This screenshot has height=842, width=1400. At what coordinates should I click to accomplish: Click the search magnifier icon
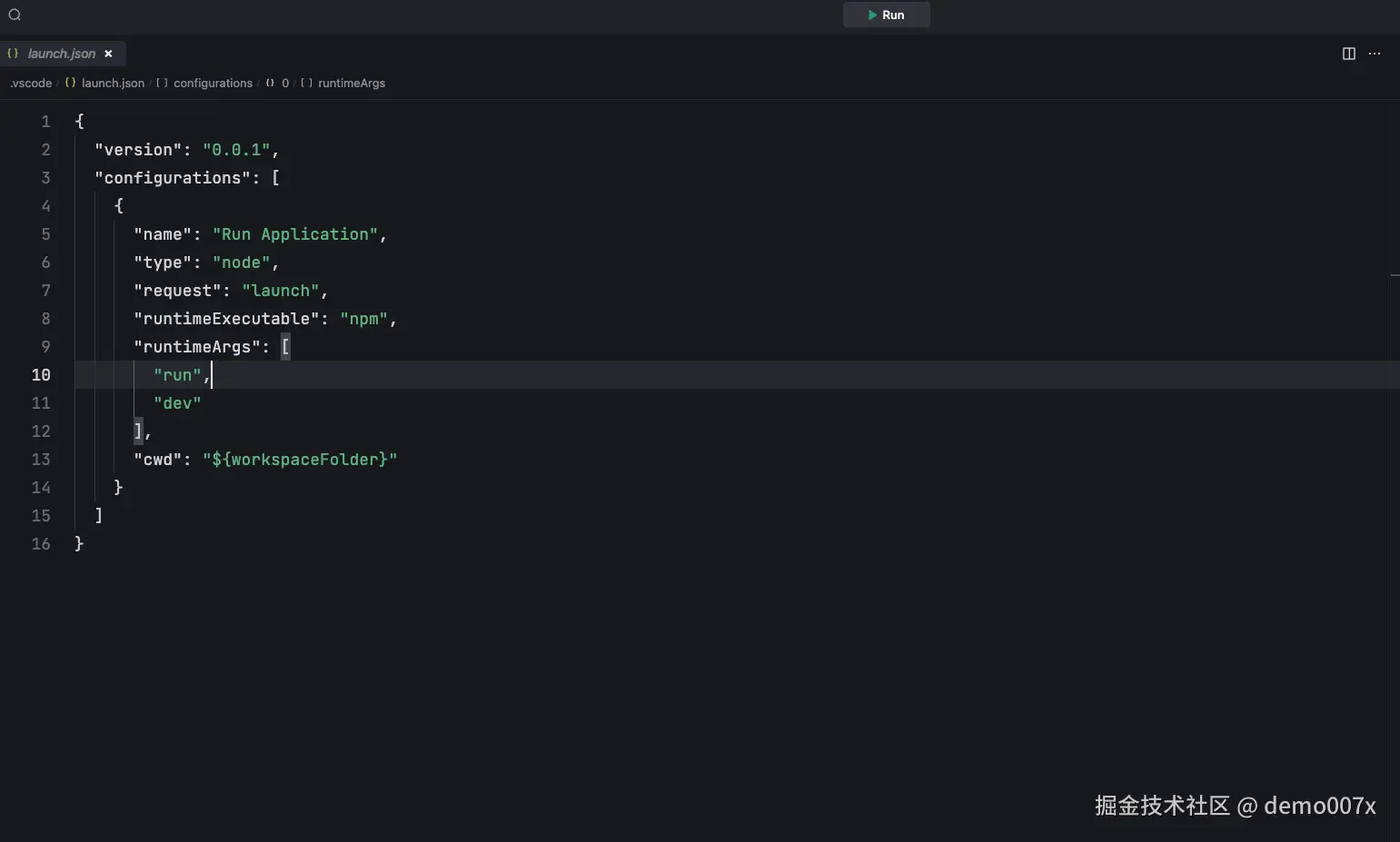[x=15, y=15]
